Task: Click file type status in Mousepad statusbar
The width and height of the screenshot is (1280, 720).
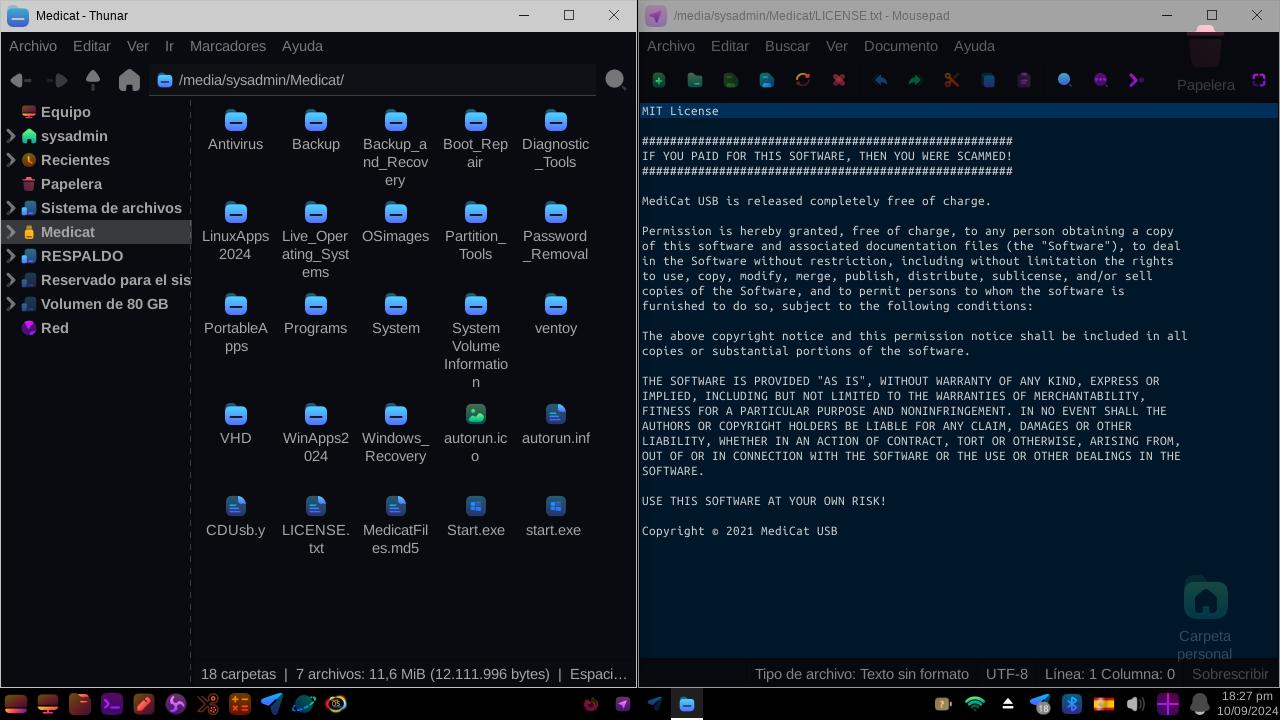Action: (x=862, y=674)
